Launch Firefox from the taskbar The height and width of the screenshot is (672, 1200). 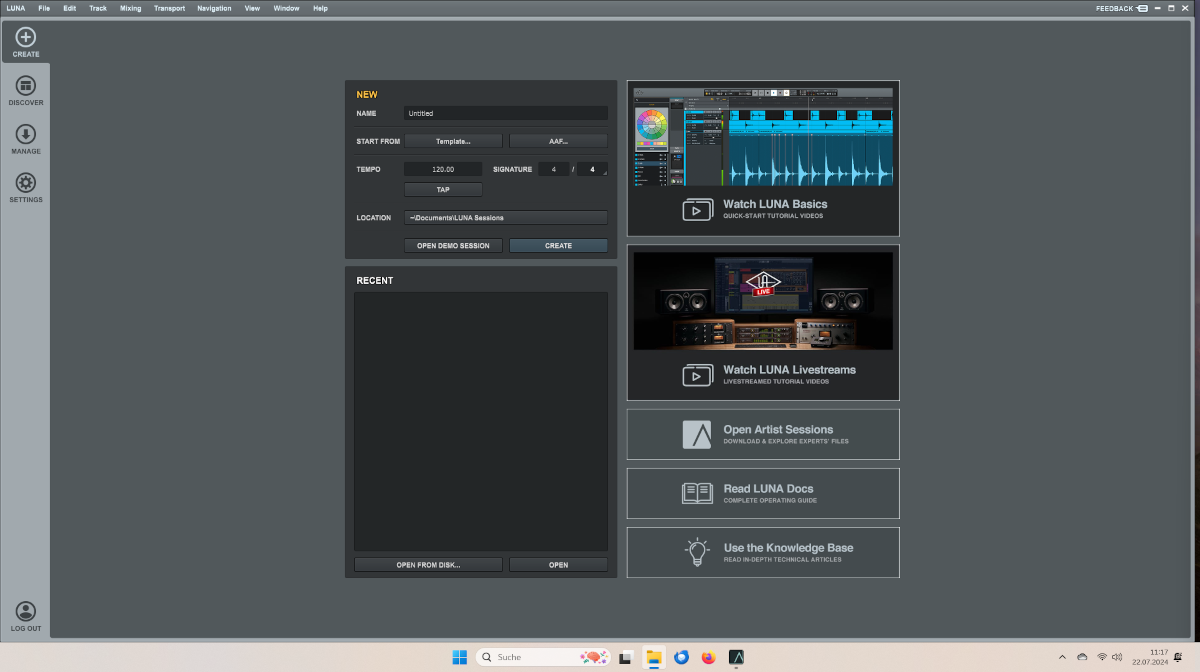click(709, 657)
